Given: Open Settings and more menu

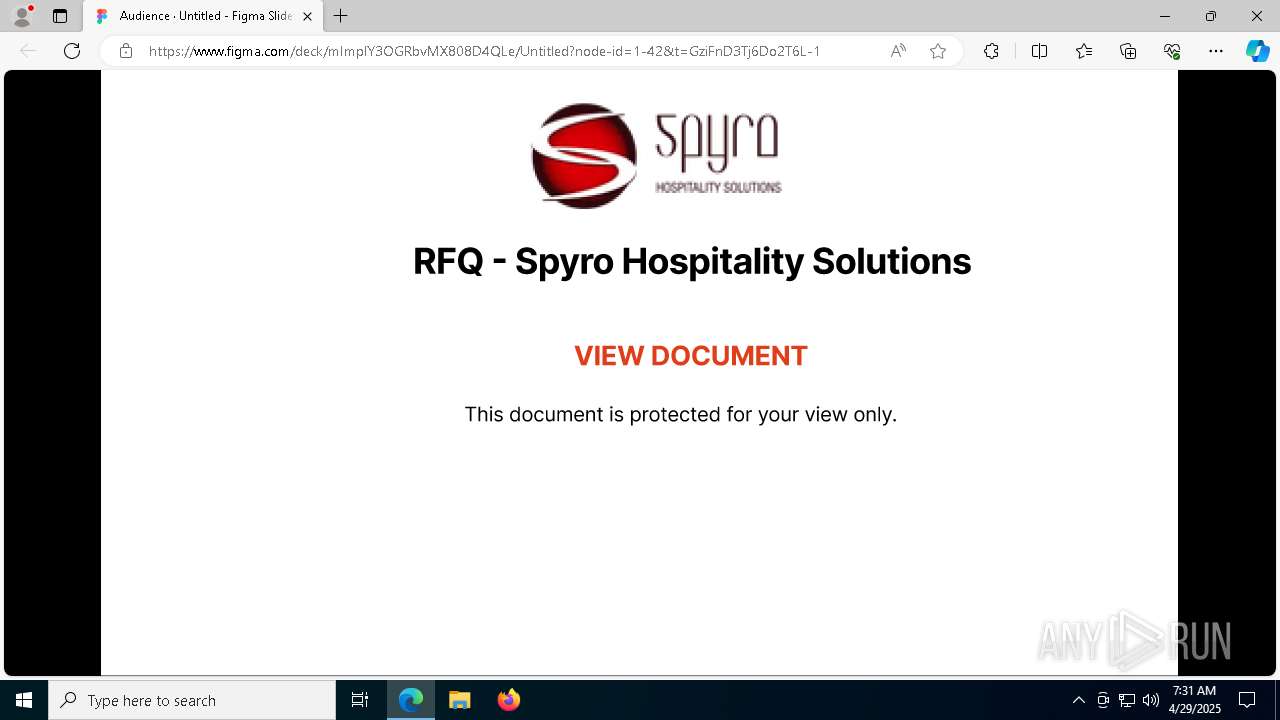Looking at the screenshot, I should point(1216,51).
